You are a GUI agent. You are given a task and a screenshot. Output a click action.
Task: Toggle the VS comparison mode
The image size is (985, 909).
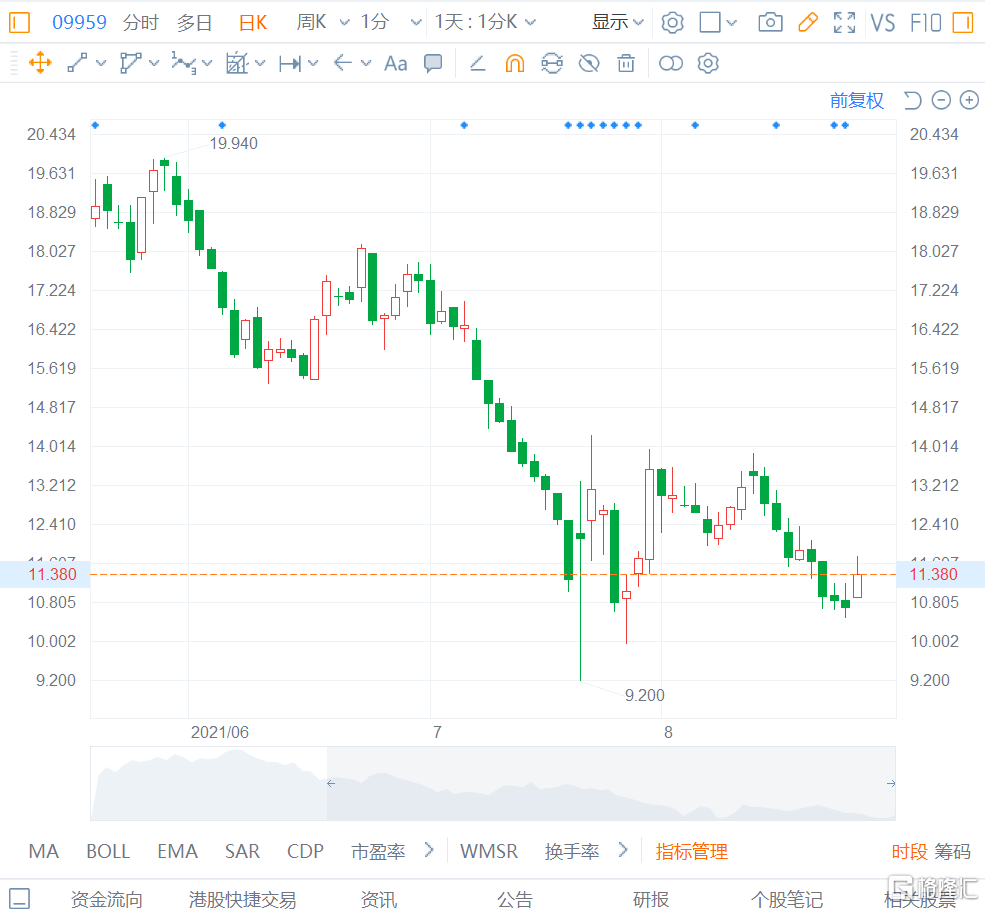point(883,21)
